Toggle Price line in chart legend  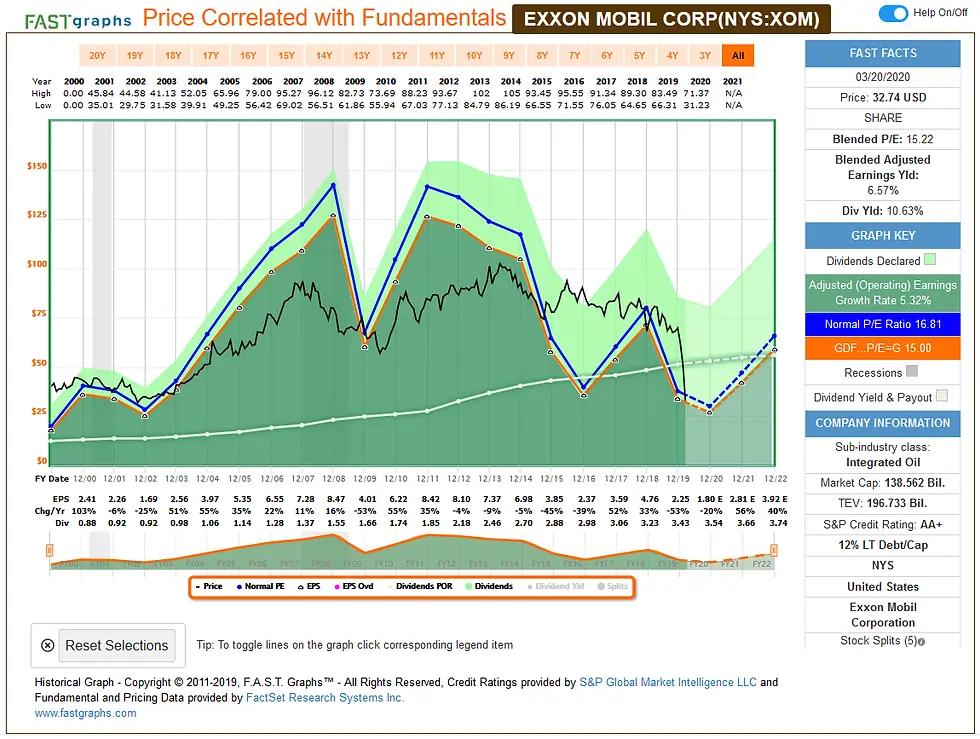click(209, 586)
